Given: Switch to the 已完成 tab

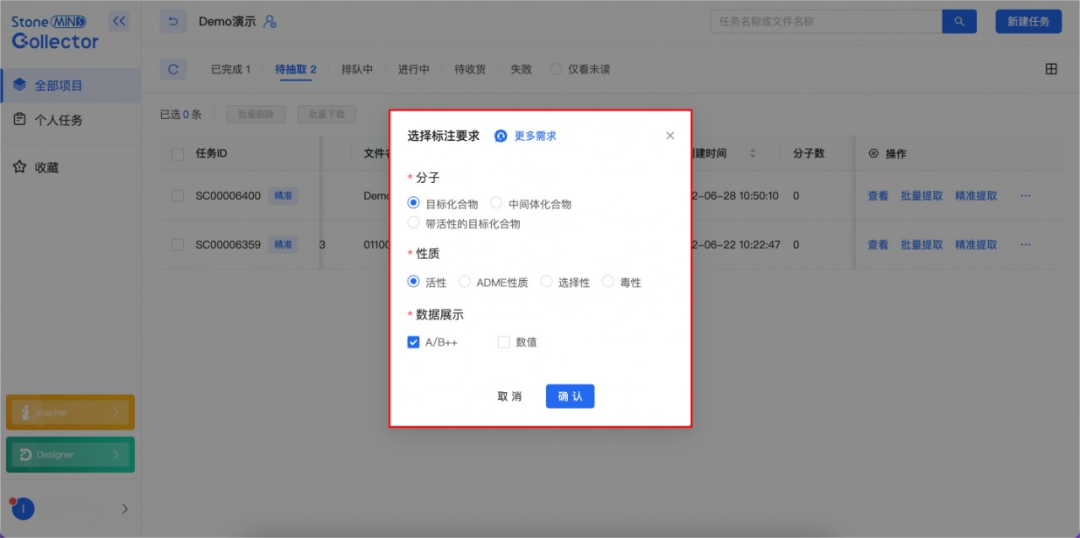Looking at the screenshot, I should (x=230, y=69).
